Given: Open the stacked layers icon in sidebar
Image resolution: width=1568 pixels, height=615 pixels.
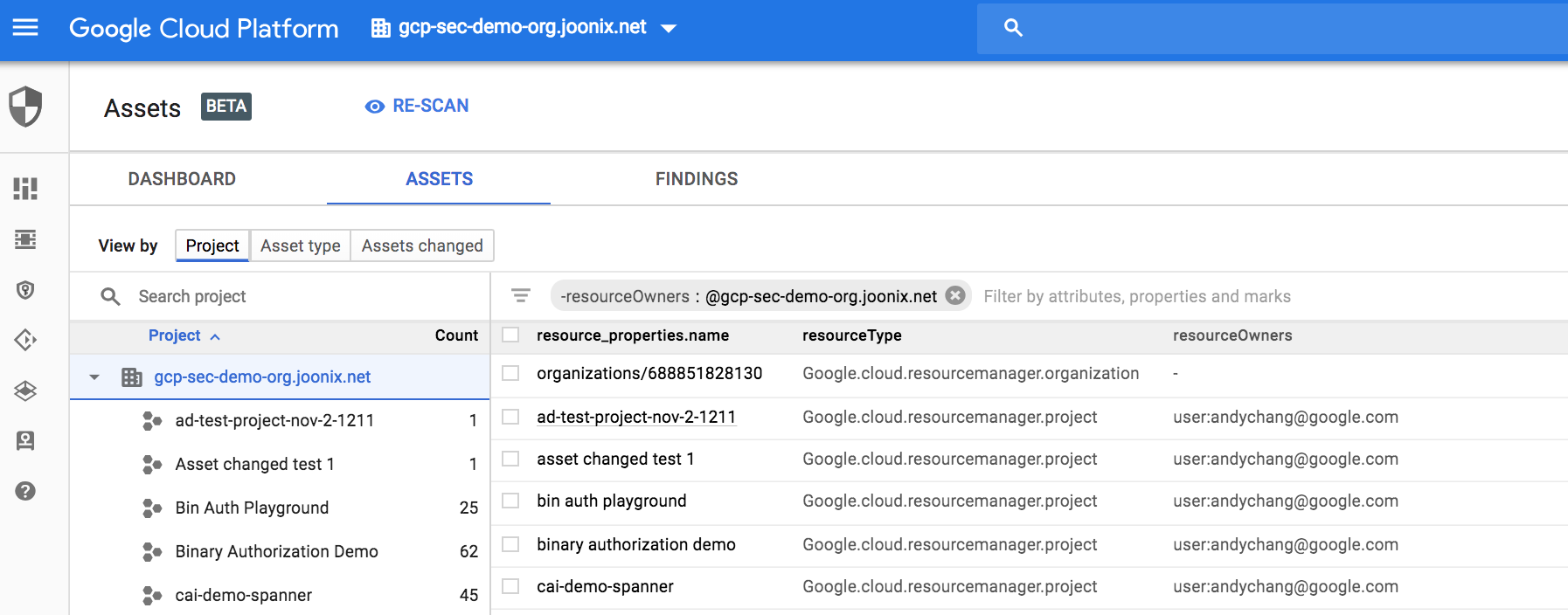Looking at the screenshot, I should (x=25, y=390).
